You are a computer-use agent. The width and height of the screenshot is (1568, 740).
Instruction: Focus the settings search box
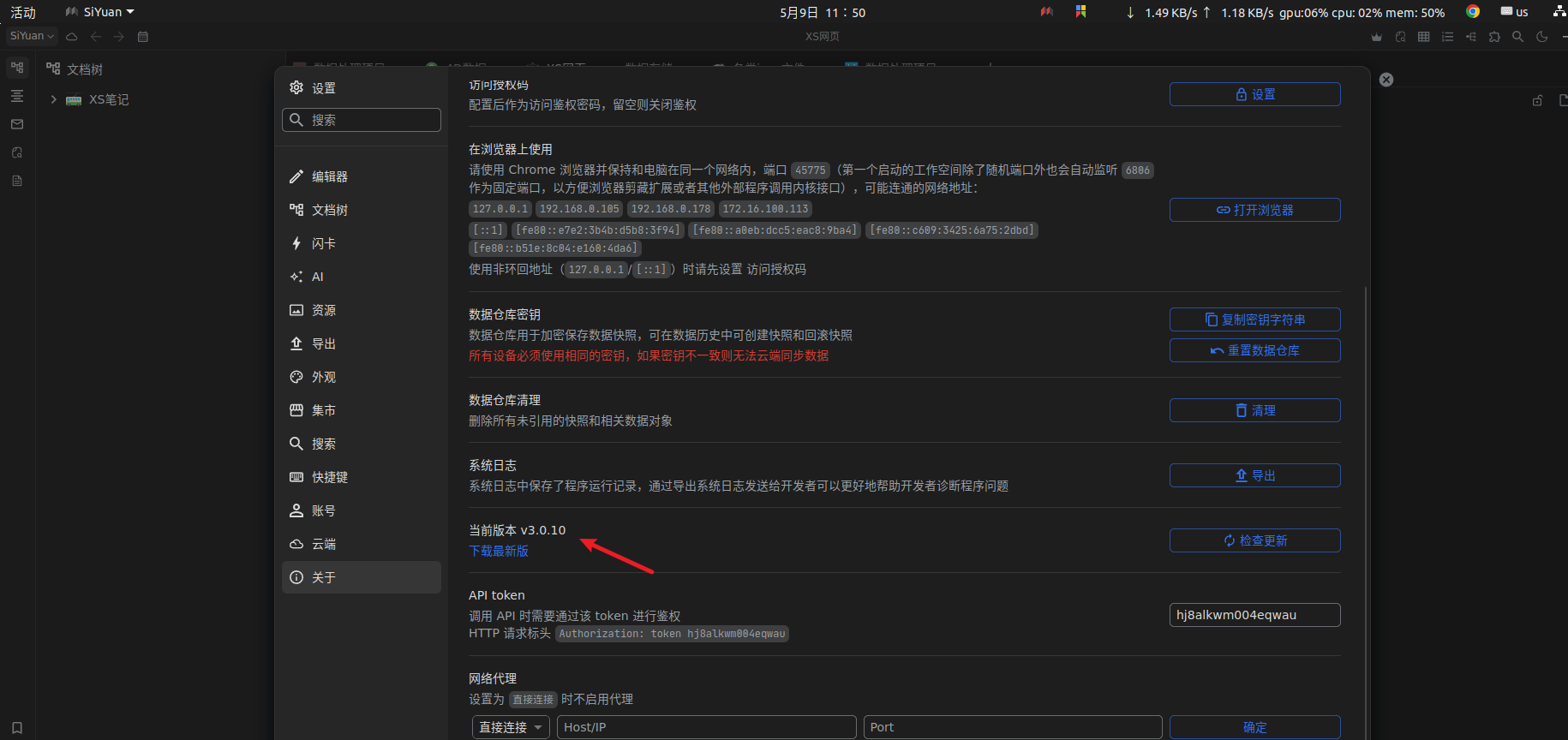point(362,120)
